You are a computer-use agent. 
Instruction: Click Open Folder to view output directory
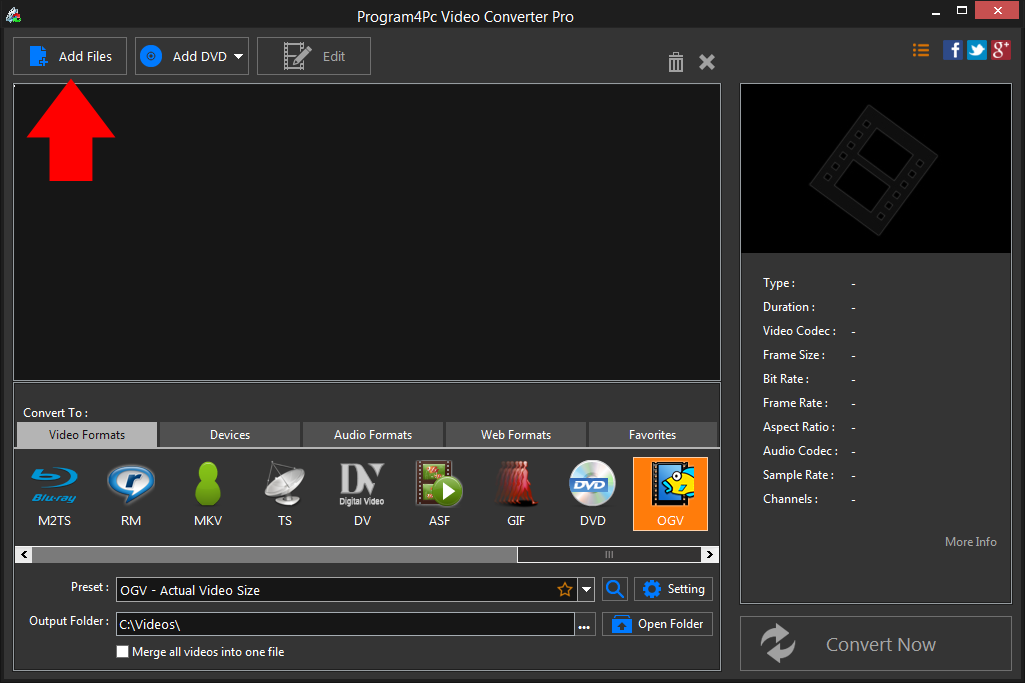657,624
